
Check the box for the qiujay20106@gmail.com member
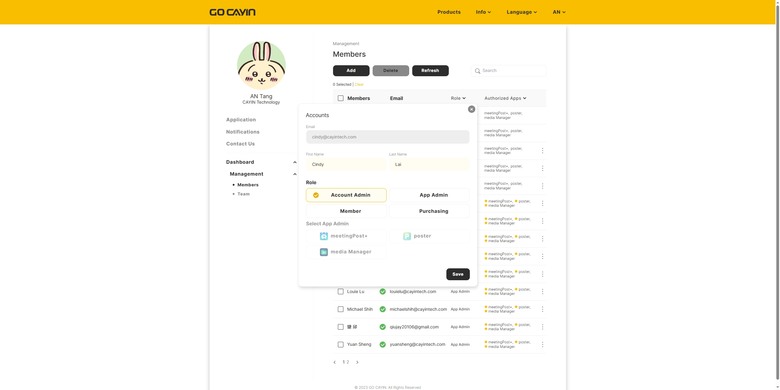pyautogui.click(x=341, y=327)
